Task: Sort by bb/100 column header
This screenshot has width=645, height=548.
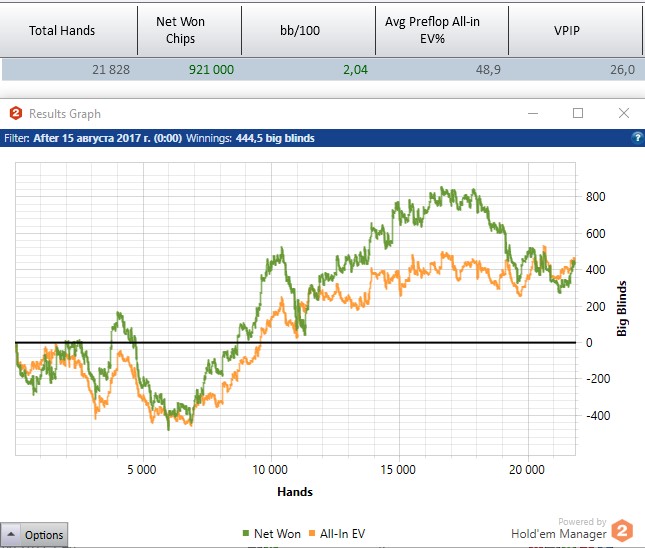Action: (x=308, y=30)
